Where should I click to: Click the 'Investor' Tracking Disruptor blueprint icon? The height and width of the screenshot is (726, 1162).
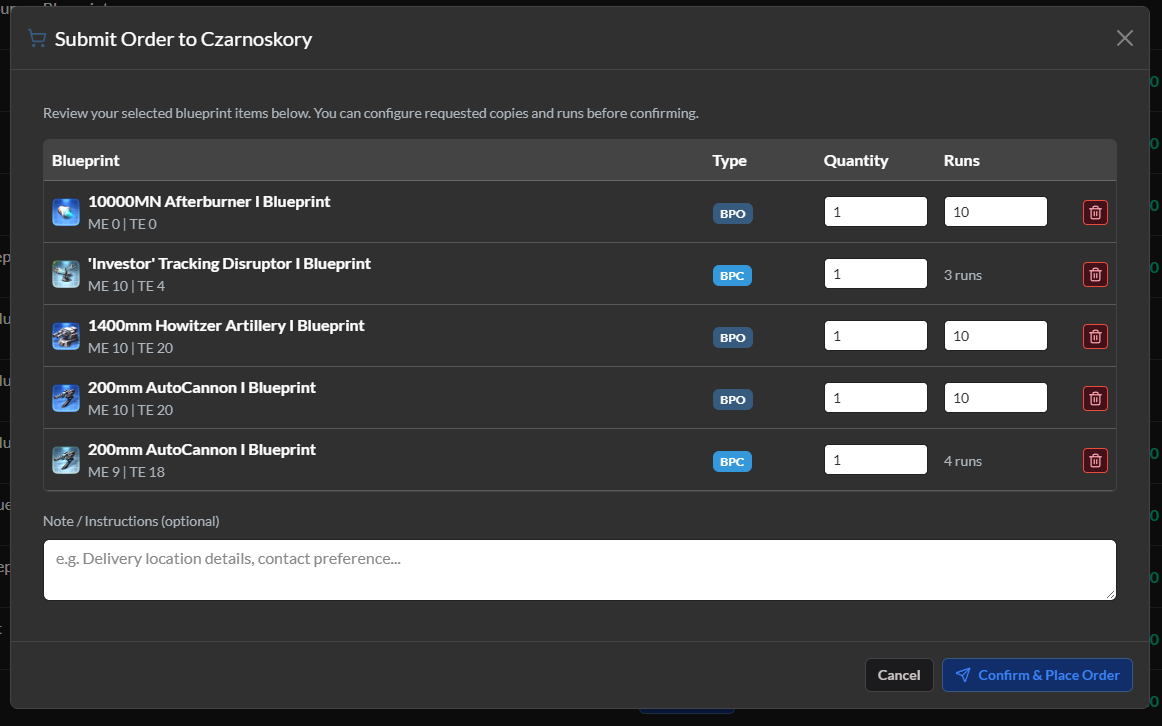coord(66,274)
